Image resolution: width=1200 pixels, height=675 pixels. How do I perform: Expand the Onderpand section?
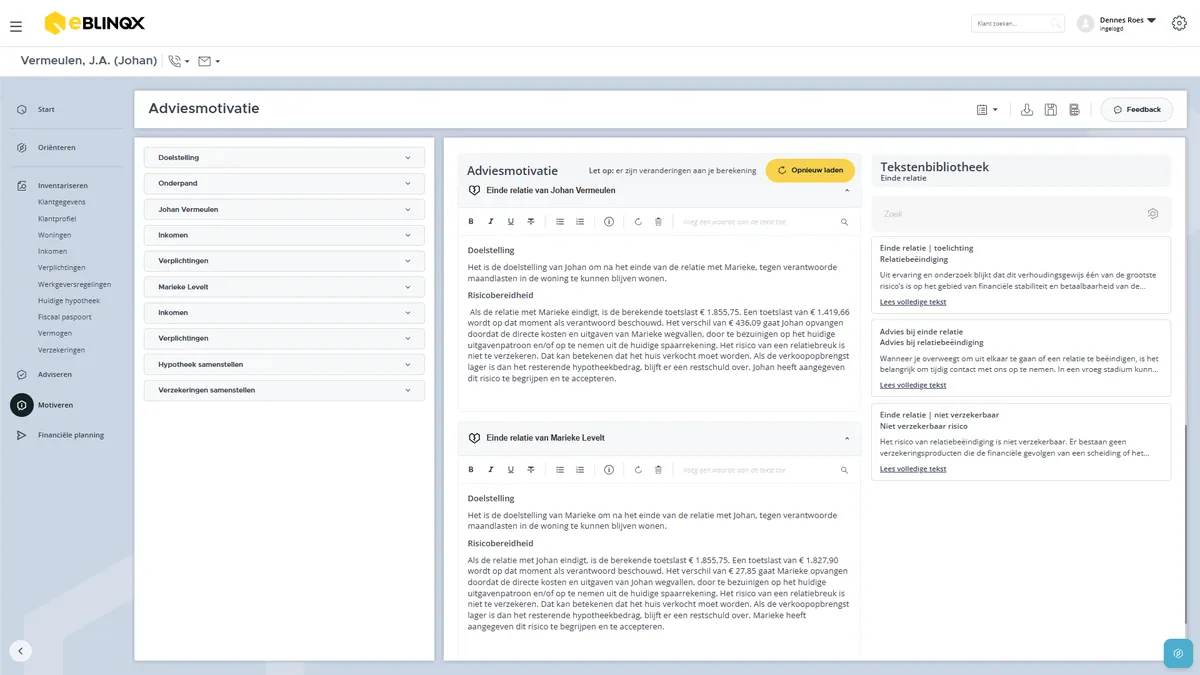[284, 183]
